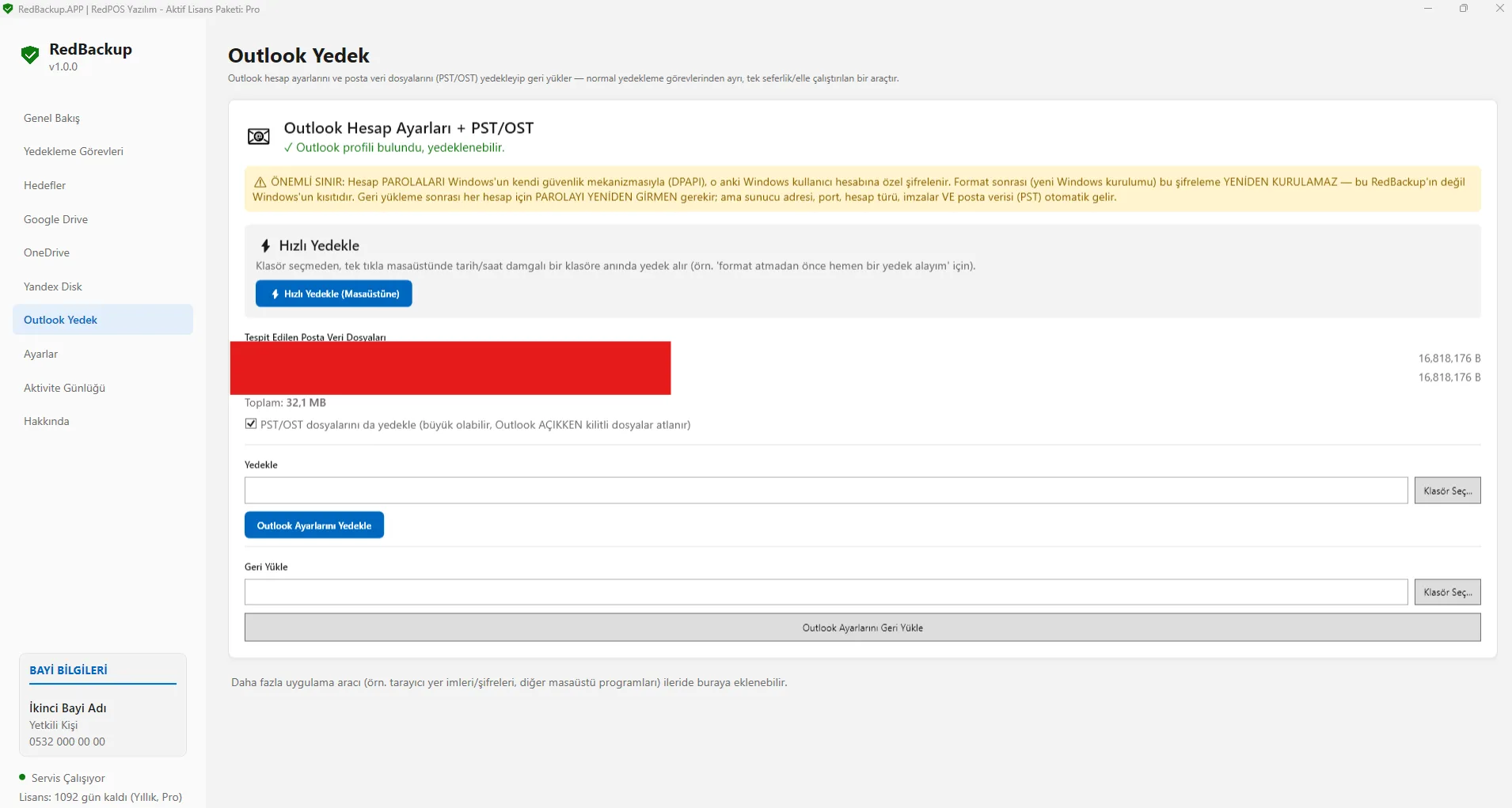Go to Hedefler page
This screenshot has width=1512, height=808.
coord(103,185)
